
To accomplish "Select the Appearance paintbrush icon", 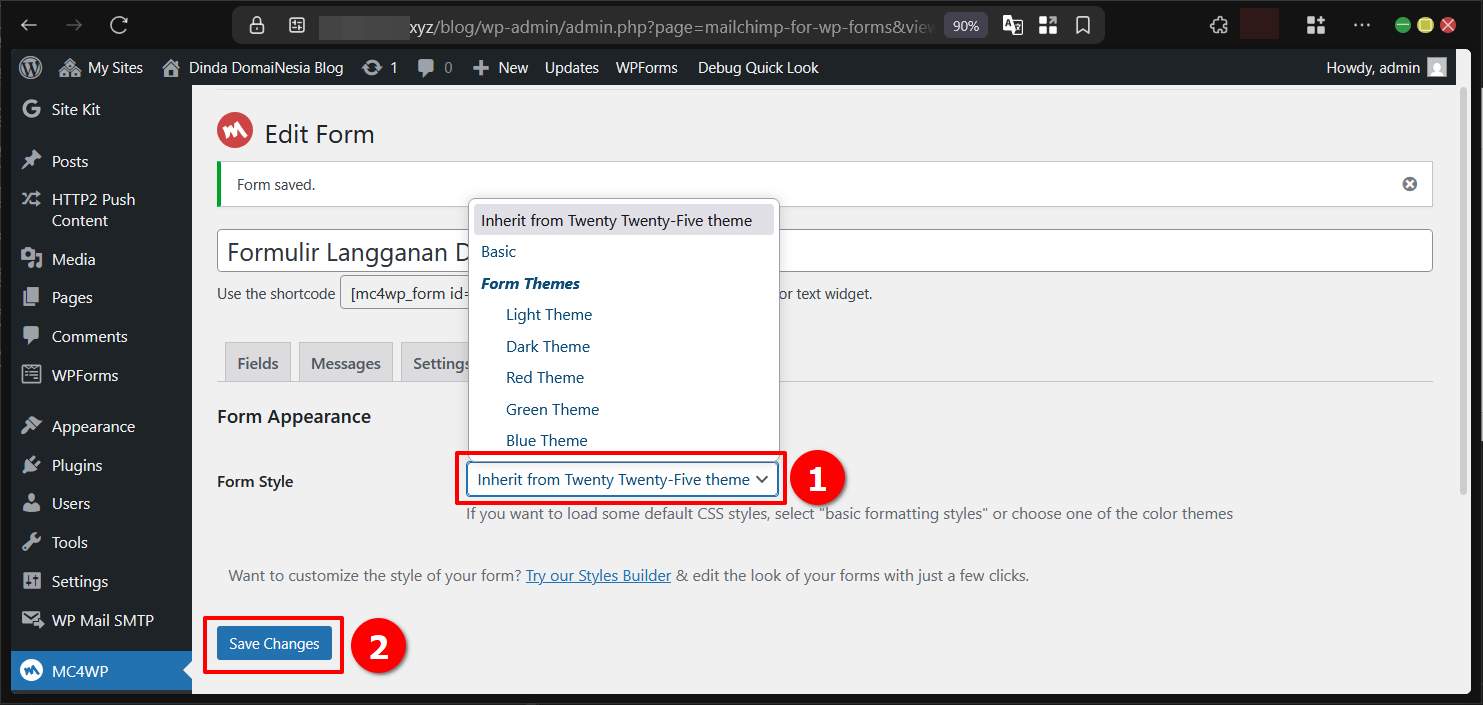I will tap(31, 425).
